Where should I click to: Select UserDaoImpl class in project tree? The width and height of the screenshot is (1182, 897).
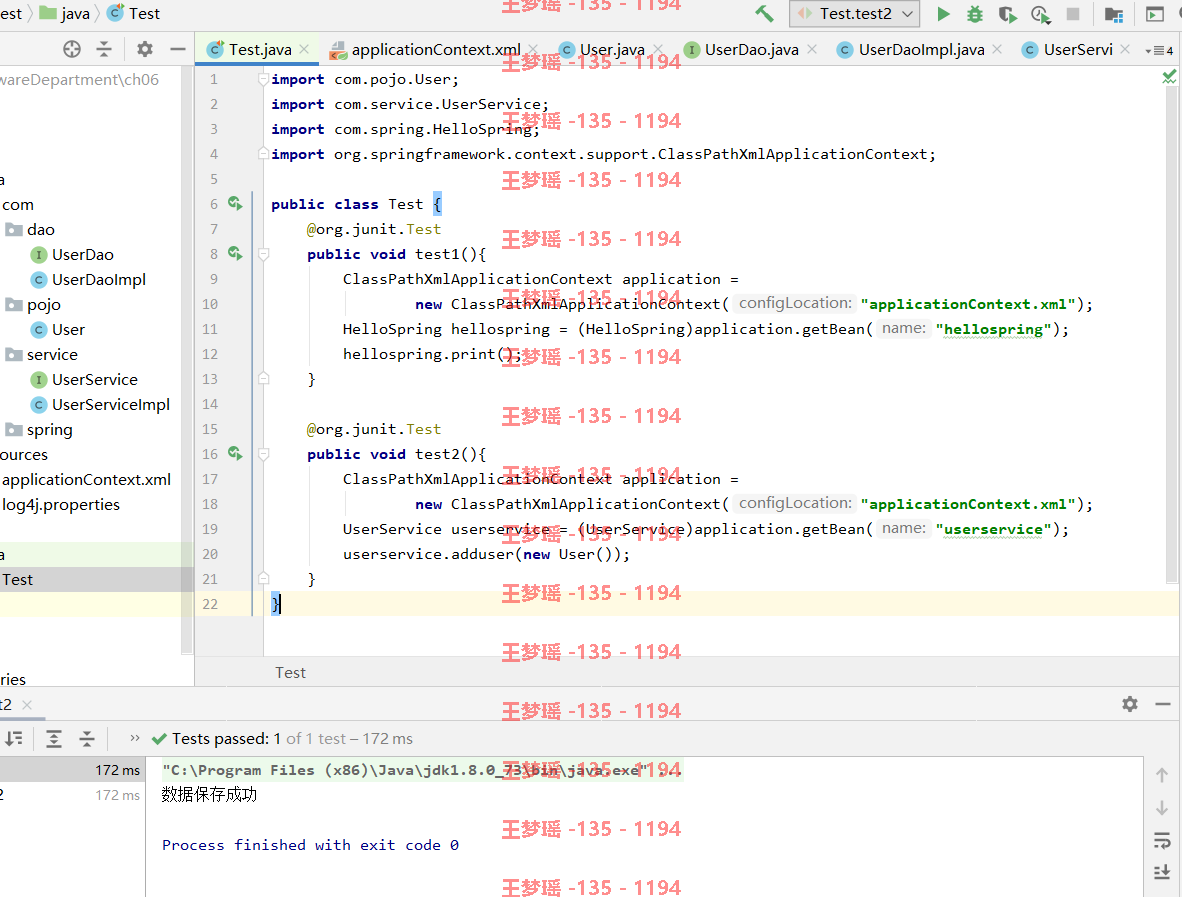click(x=88, y=280)
